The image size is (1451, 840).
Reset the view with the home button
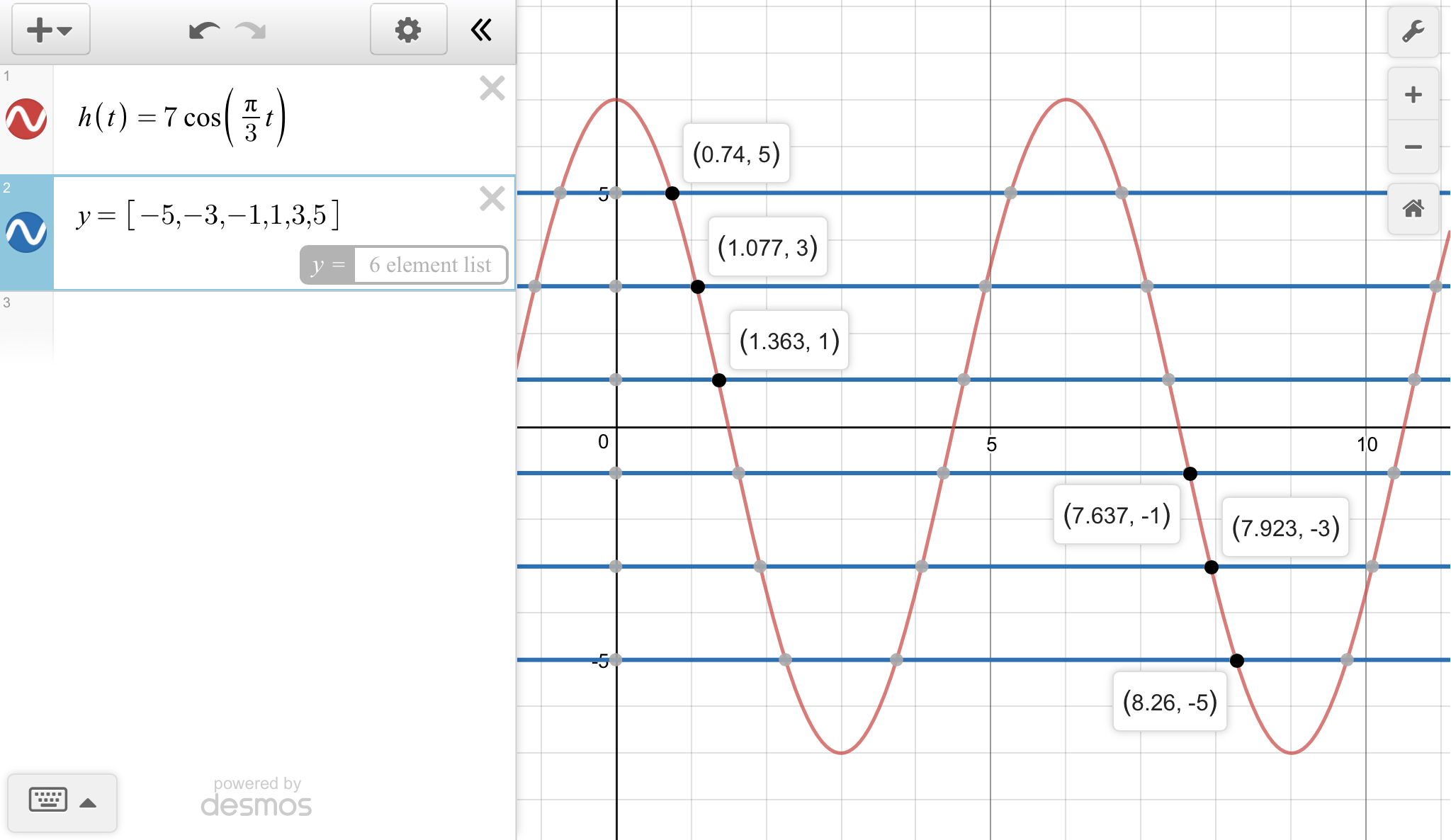(x=1413, y=208)
